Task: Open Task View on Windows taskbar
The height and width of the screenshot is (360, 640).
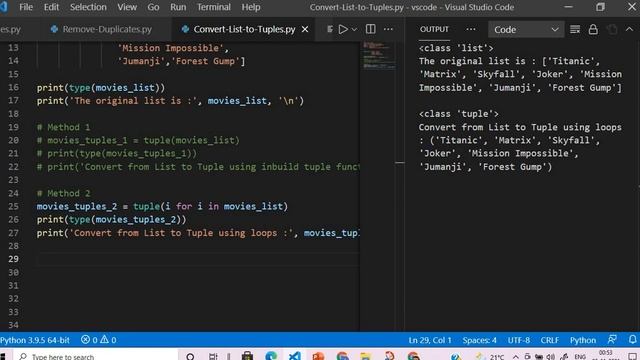Action: point(213,356)
